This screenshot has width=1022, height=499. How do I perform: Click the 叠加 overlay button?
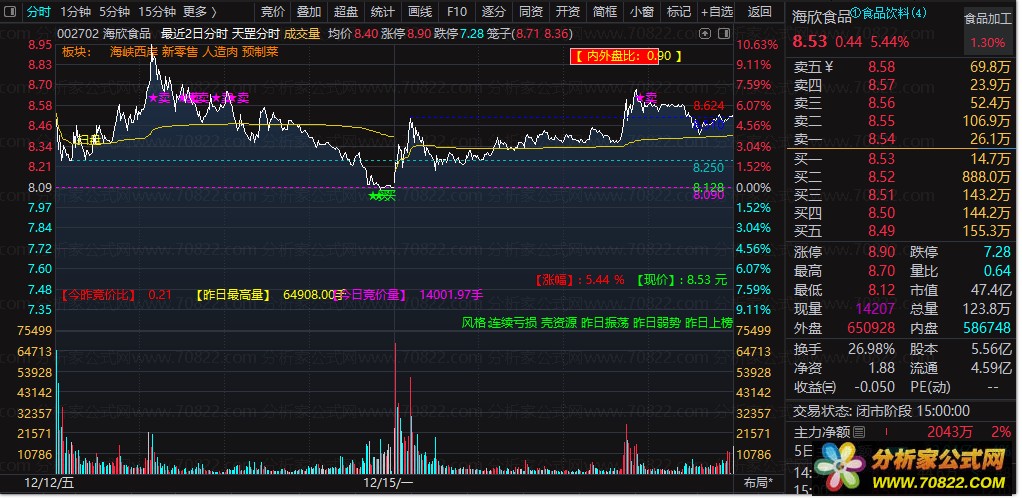pos(309,12)
